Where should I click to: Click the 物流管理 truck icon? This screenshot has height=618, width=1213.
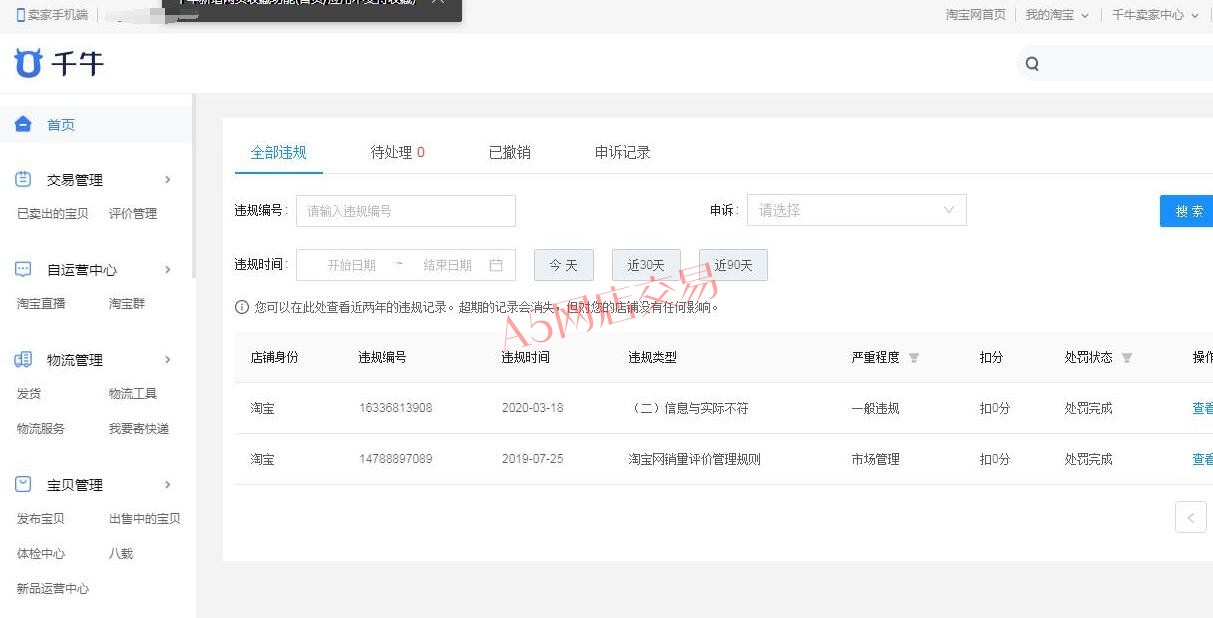pyautogui.click(x=24, y=359)
